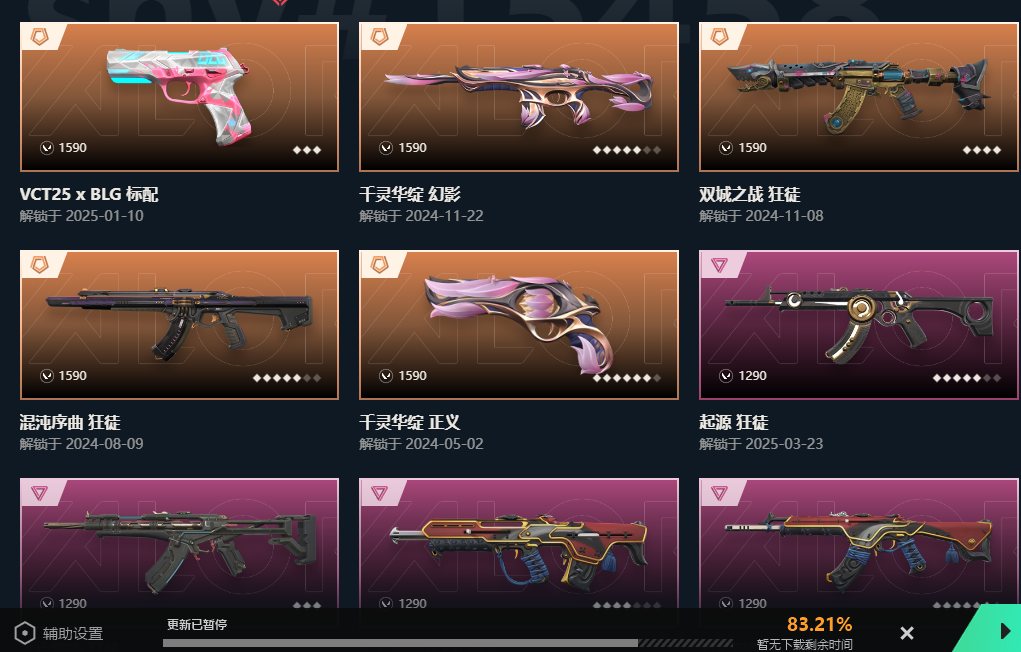Click the upgrade level diamonds on 千灵华绽 正义 card
Screen dimensions: 1021x652
[627, 378]
